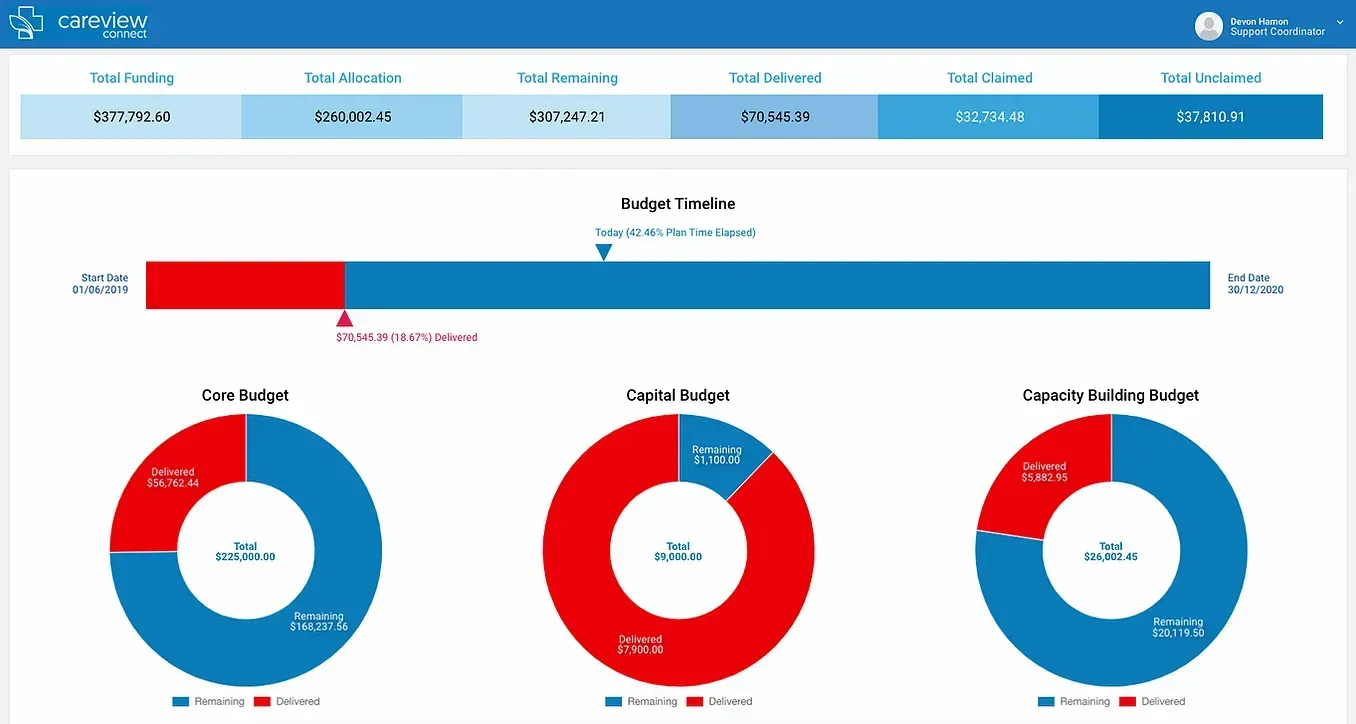Click the Core Budget chart title
Image resolution: width=1356 pixels, height=724 pixels.
tap(245, 396)
